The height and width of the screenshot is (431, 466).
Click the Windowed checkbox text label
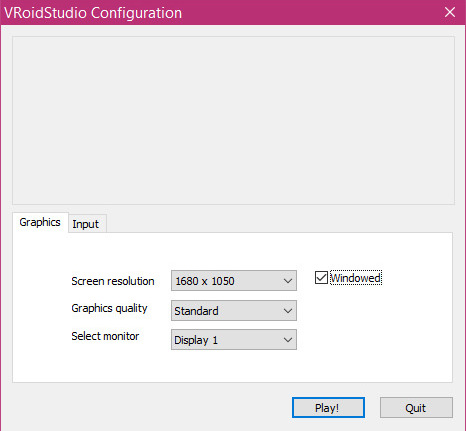point(356,278)
